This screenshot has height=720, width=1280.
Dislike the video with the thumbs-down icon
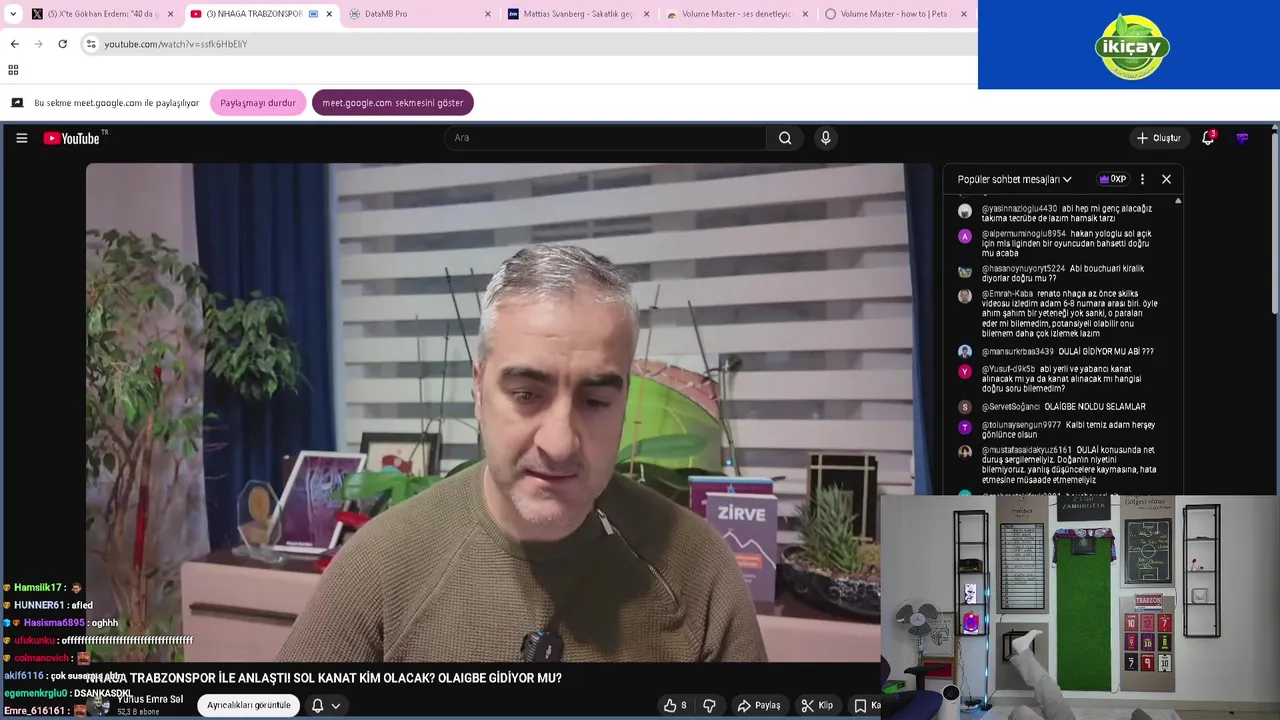coord(709,705)
